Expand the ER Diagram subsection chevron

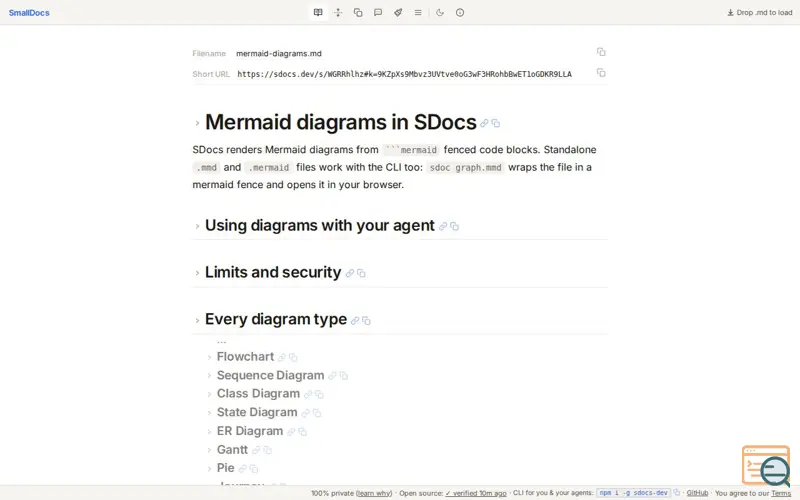(x=209, y=432)
